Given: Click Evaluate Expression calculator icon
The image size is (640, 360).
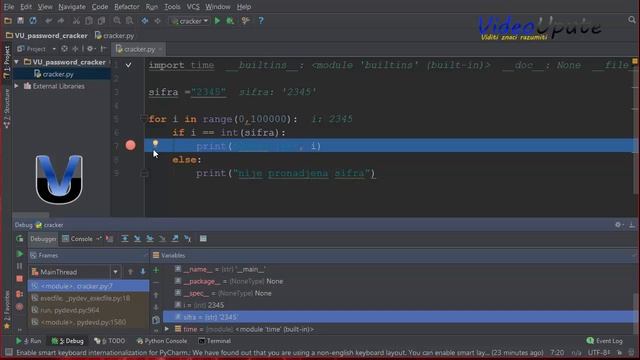Looking at the screenshot, I should tap(203, 239).
